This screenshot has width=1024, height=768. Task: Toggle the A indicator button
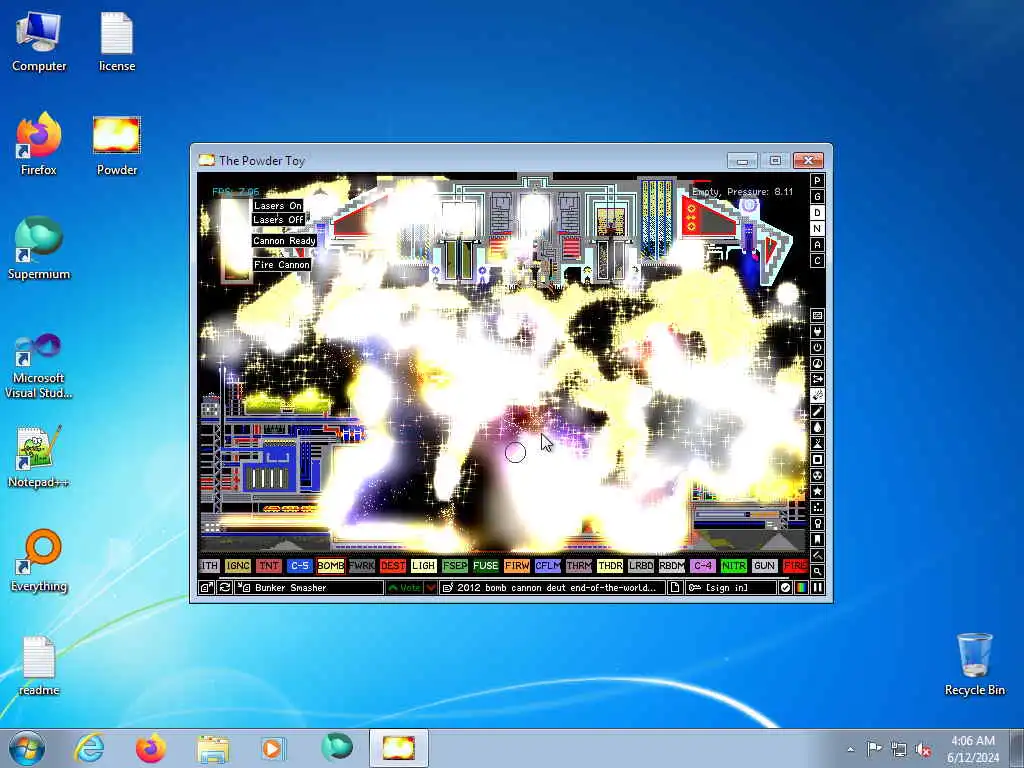[817, 245]
